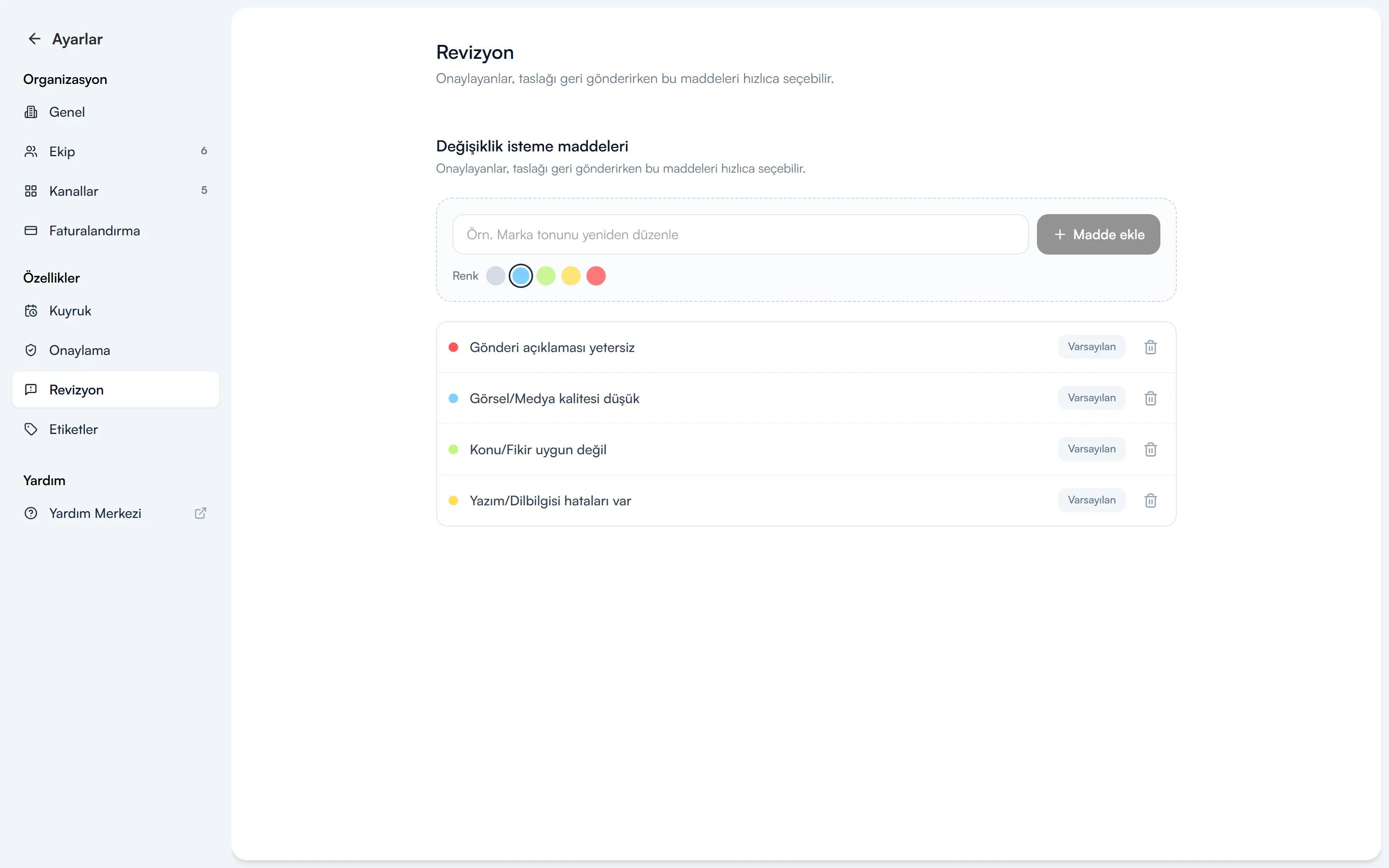The image size is (1389, 868).
Task: Click the Ayarlar header title
Action: coord(78,39)
